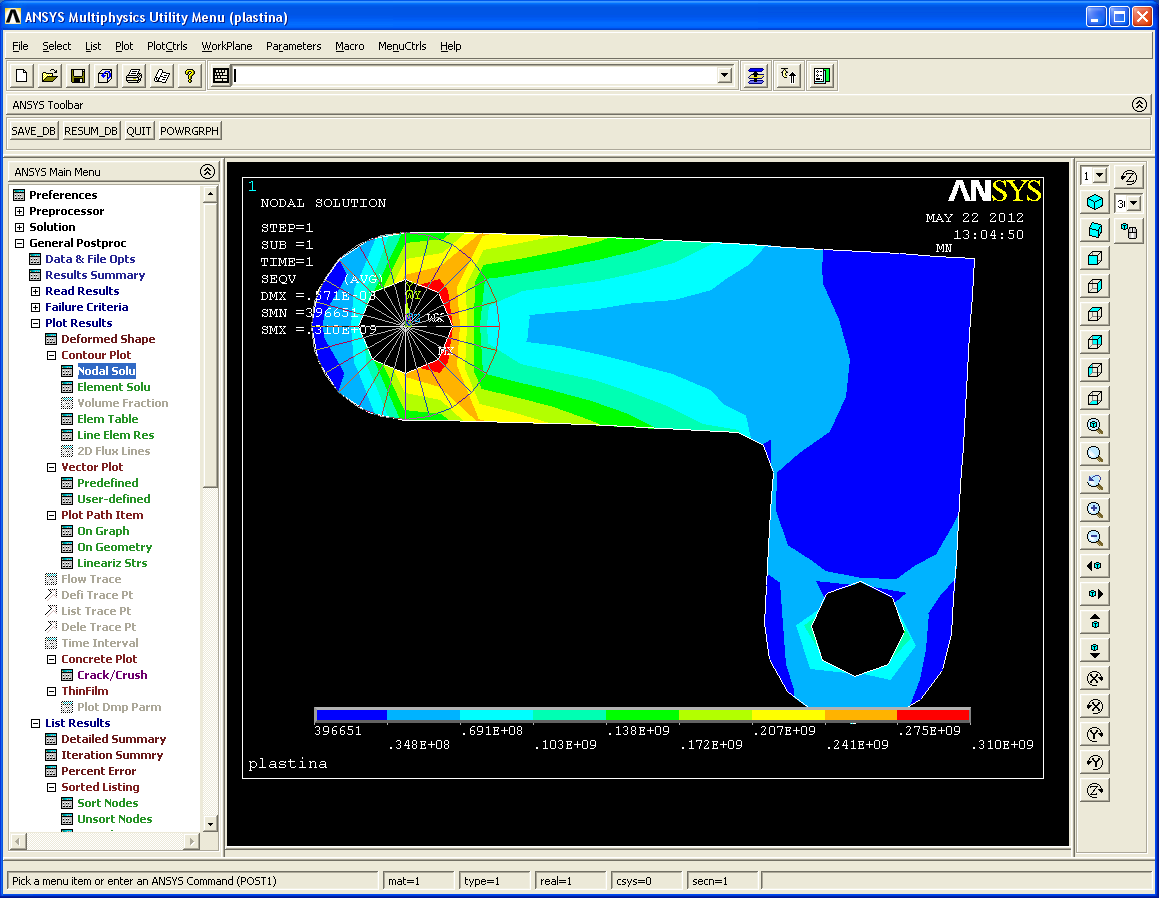Collapse the General Postproc tree node
The width and height of the screenshot is (1159, 898).
click(19, 243)
